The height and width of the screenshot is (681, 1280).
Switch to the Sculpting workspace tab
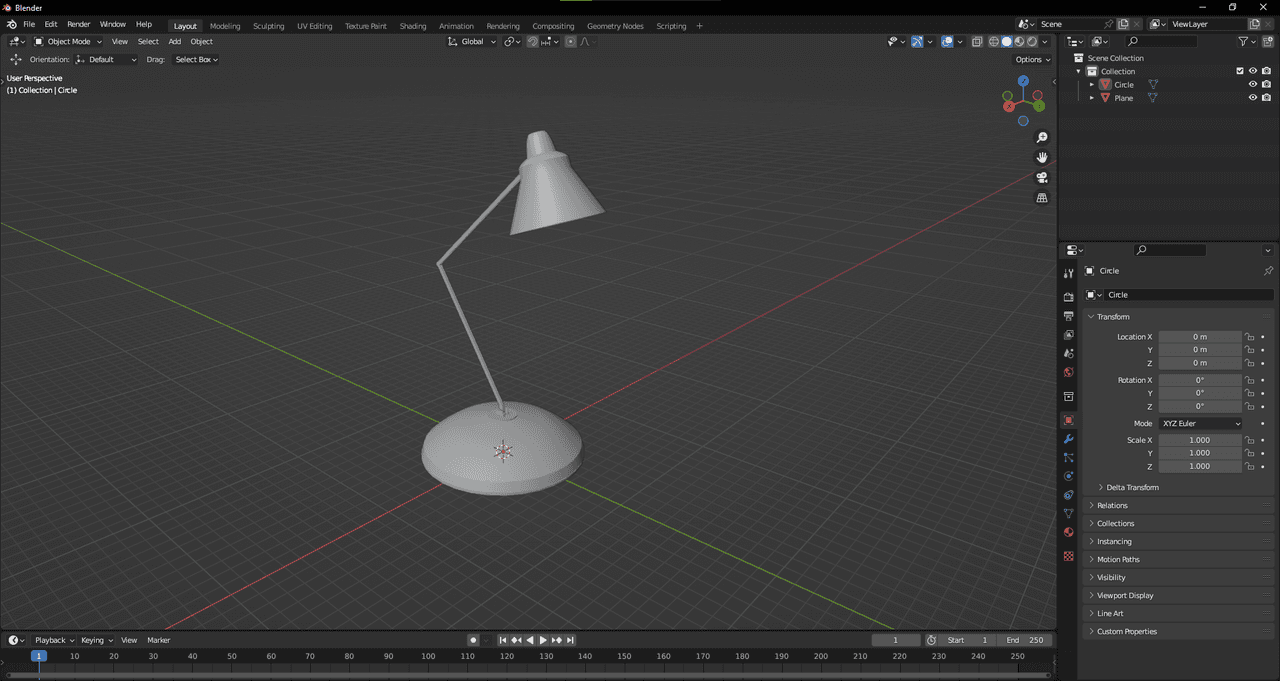pos(268,26)
